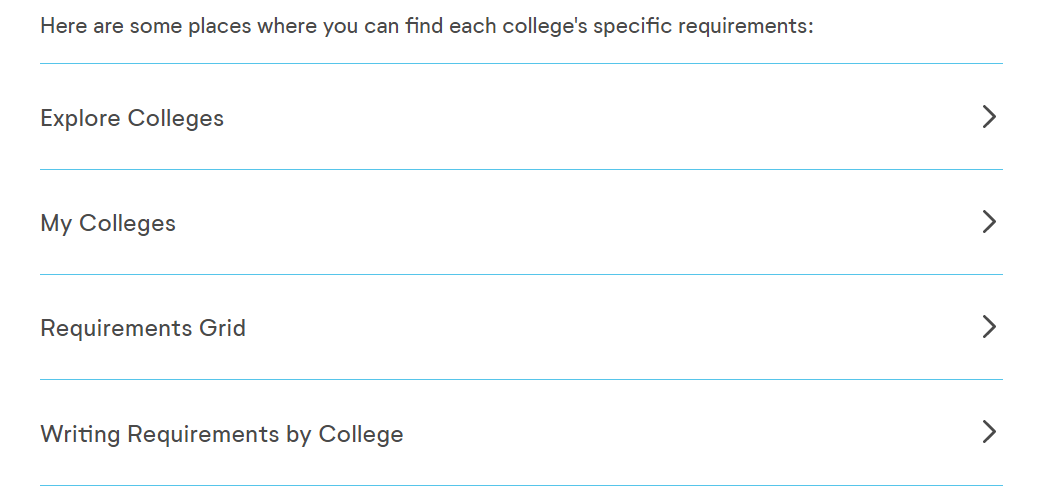Click the intro sentence about college requirements

tap(427, 25)
